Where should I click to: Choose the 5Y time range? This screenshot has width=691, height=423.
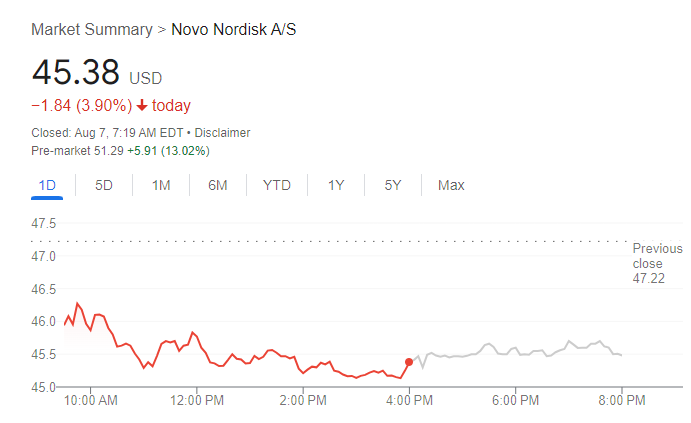[393, 185]
